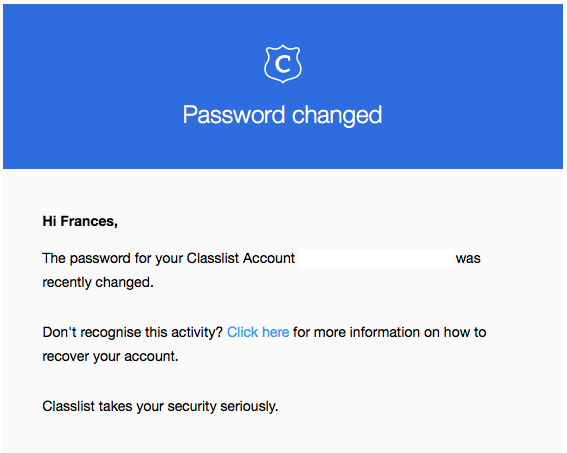Click the redacted email address box
The width and height of the screenshot is (567, 453).
click(376, 259)
